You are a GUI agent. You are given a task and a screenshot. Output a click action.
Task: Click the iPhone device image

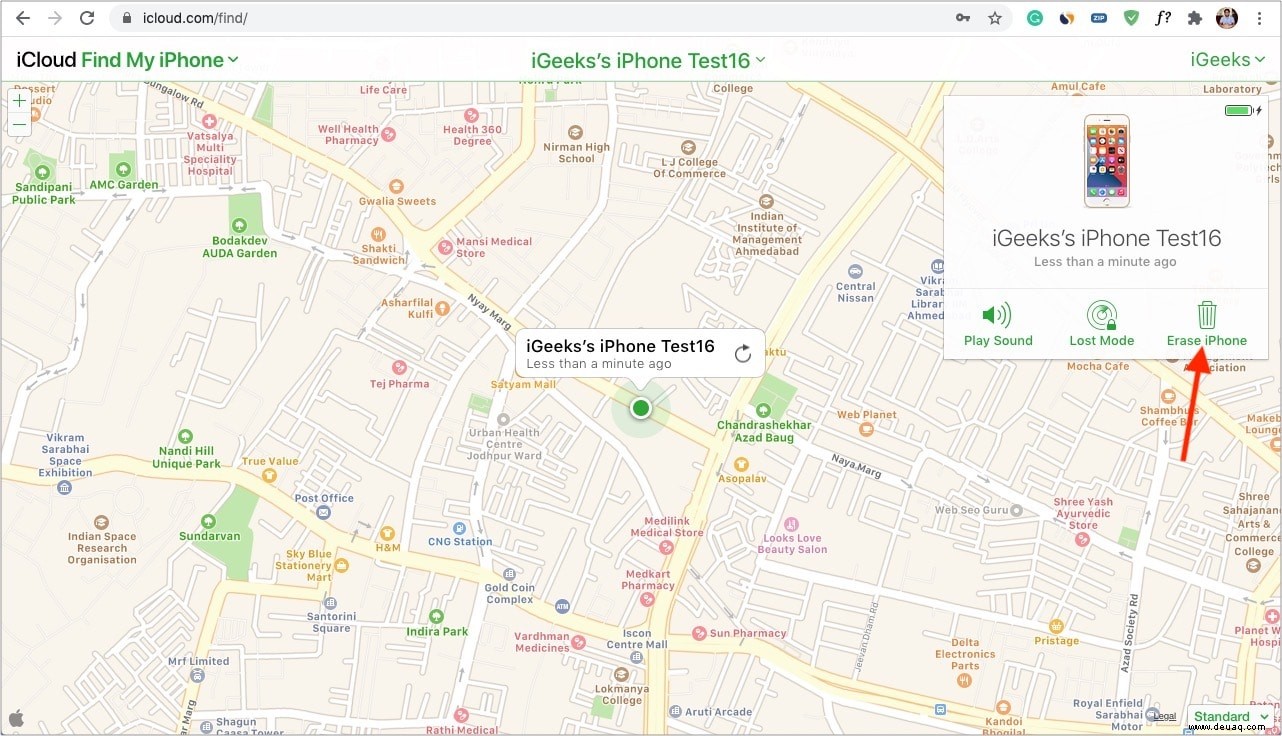tap(1106, 161)
